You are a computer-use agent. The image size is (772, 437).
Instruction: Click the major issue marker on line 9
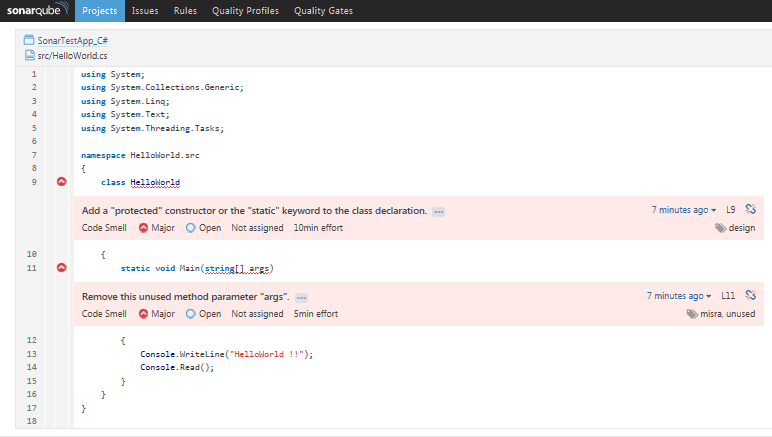(62, 182)
